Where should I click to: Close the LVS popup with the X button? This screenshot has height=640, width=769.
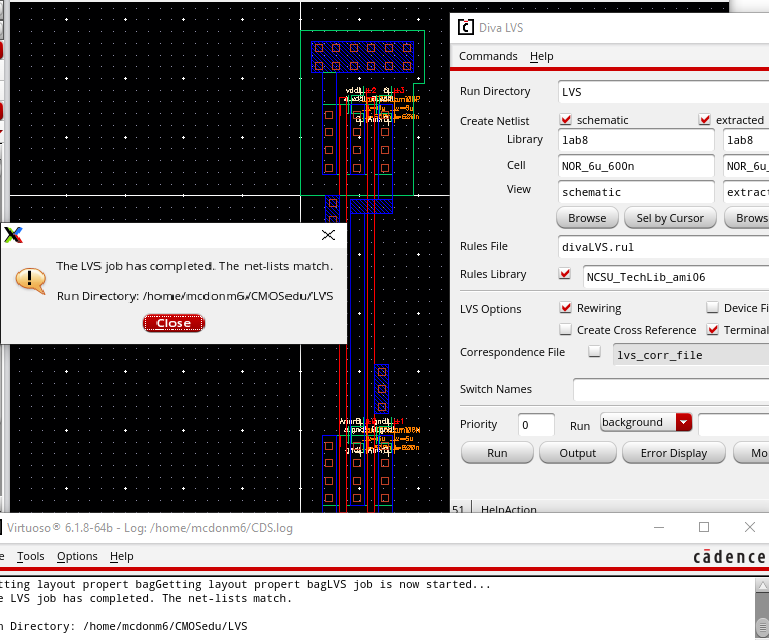(328, 235)
